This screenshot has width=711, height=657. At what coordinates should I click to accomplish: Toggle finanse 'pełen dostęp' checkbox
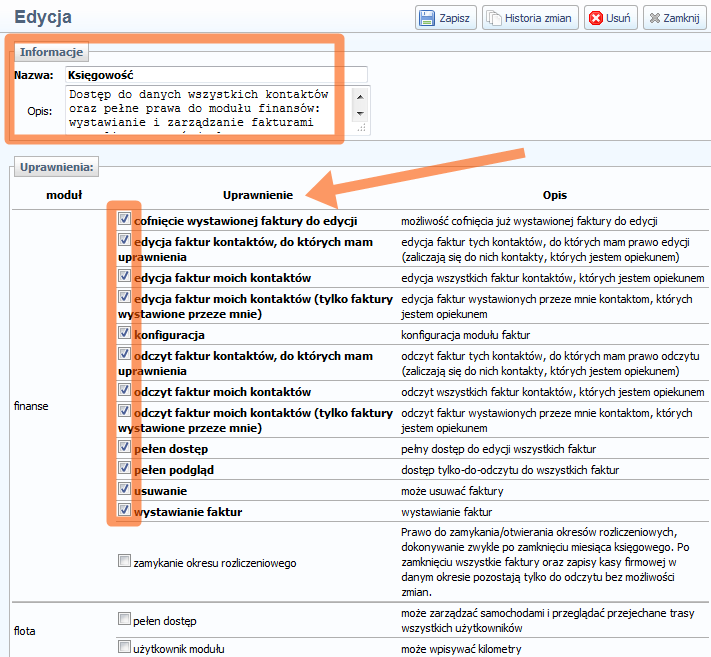tap(124, 447)
